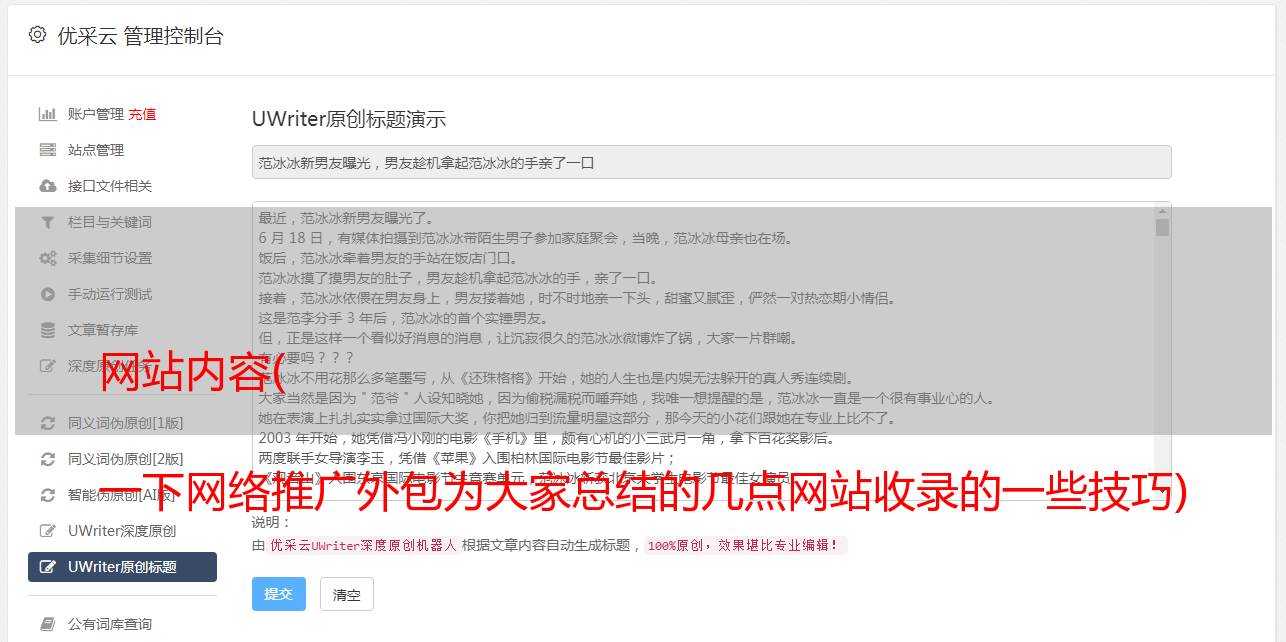Click the bar chart icon for 账户管理
Screen dimensions: 1286x642
[47, 114]
